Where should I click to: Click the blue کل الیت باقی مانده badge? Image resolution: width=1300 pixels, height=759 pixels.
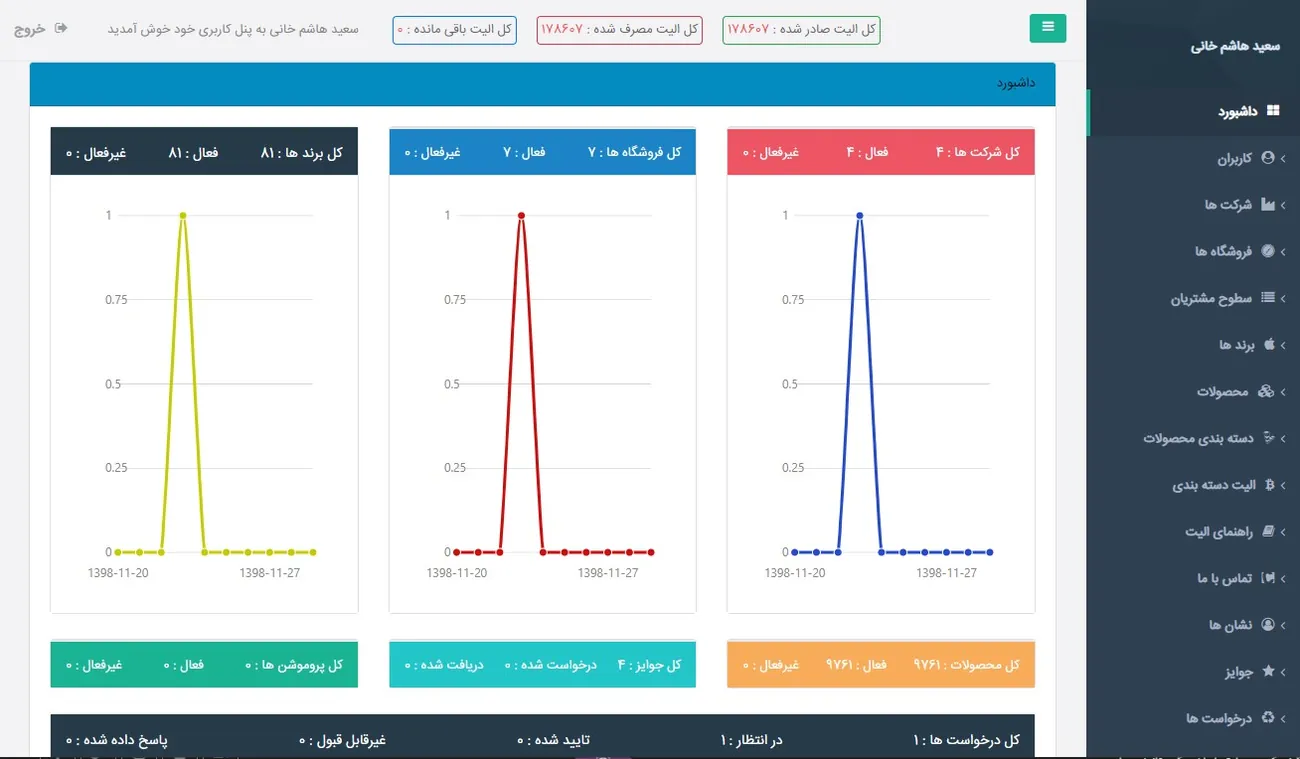point(454,30)
